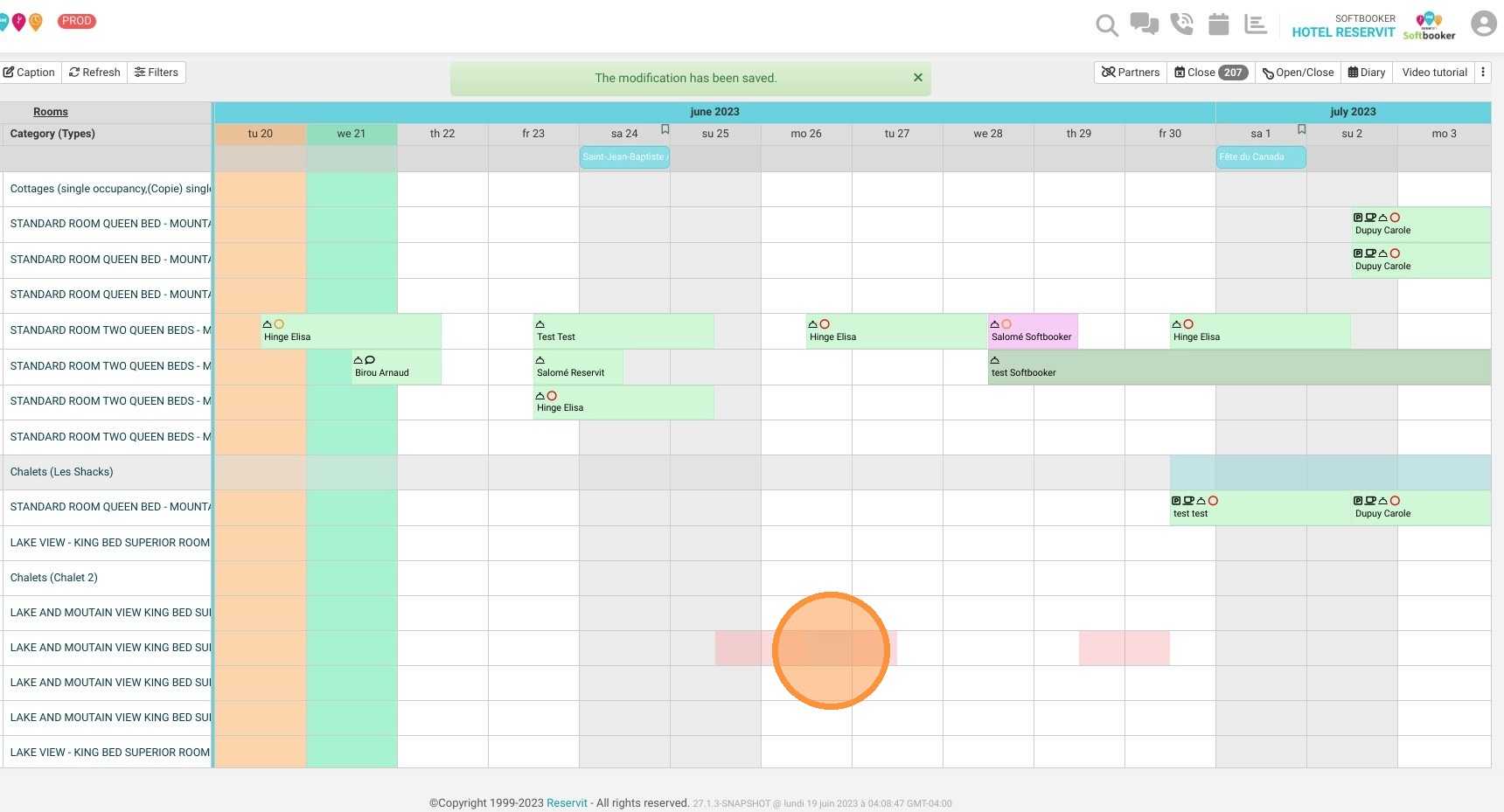Open the phone call icon
The height and width of the screenshot is (812, 1504).
pyautogui.click(x=1182, y=24)
